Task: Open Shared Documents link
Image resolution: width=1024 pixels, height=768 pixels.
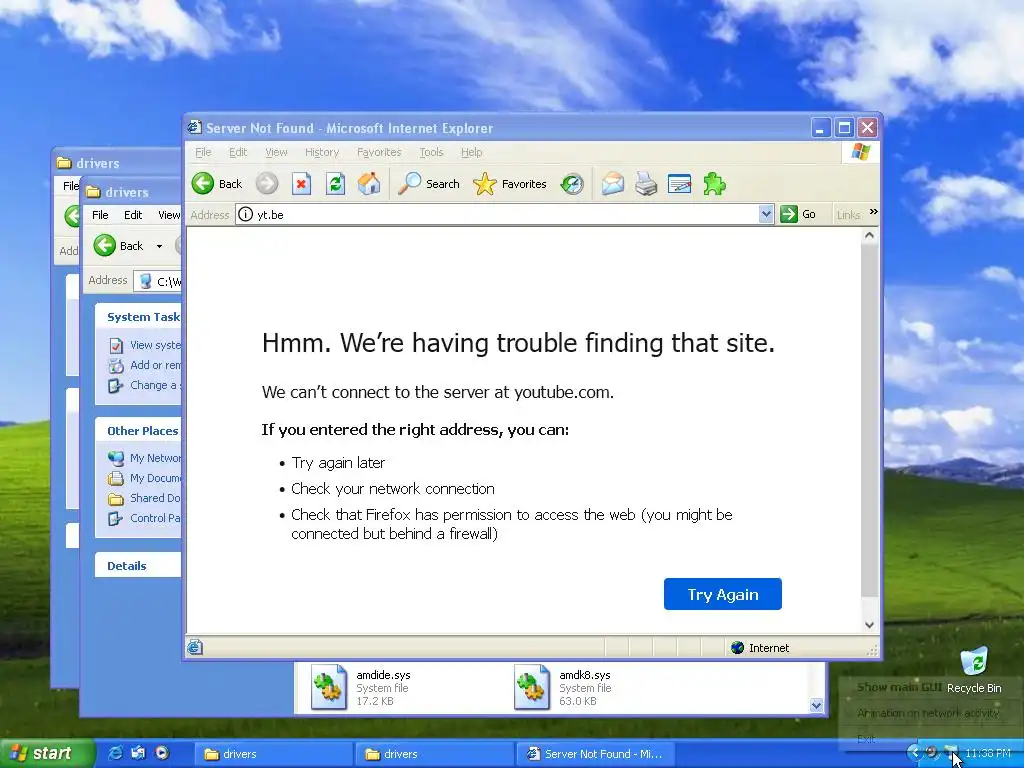Action: tap(155, 498)
